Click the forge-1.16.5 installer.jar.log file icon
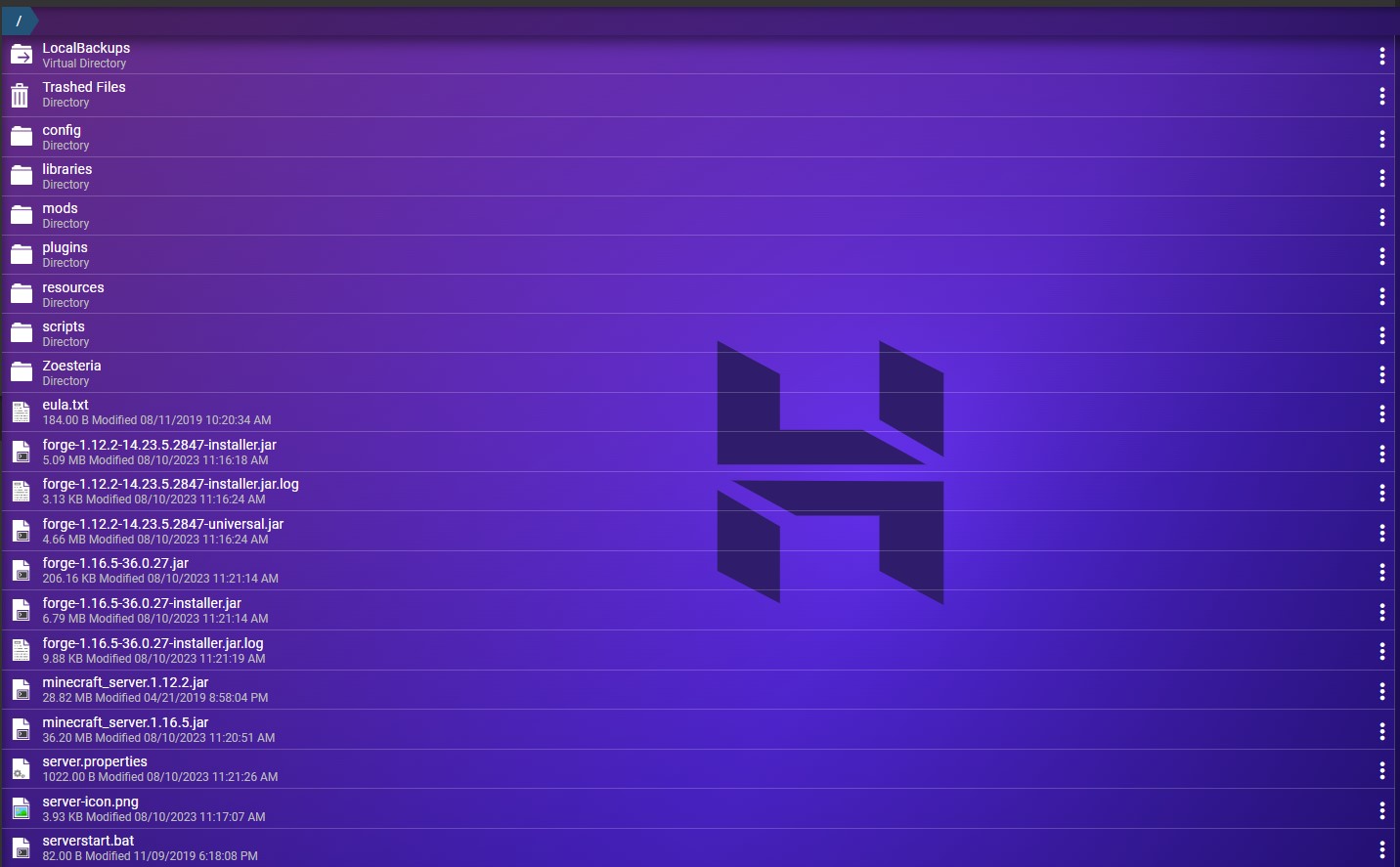 22,650
